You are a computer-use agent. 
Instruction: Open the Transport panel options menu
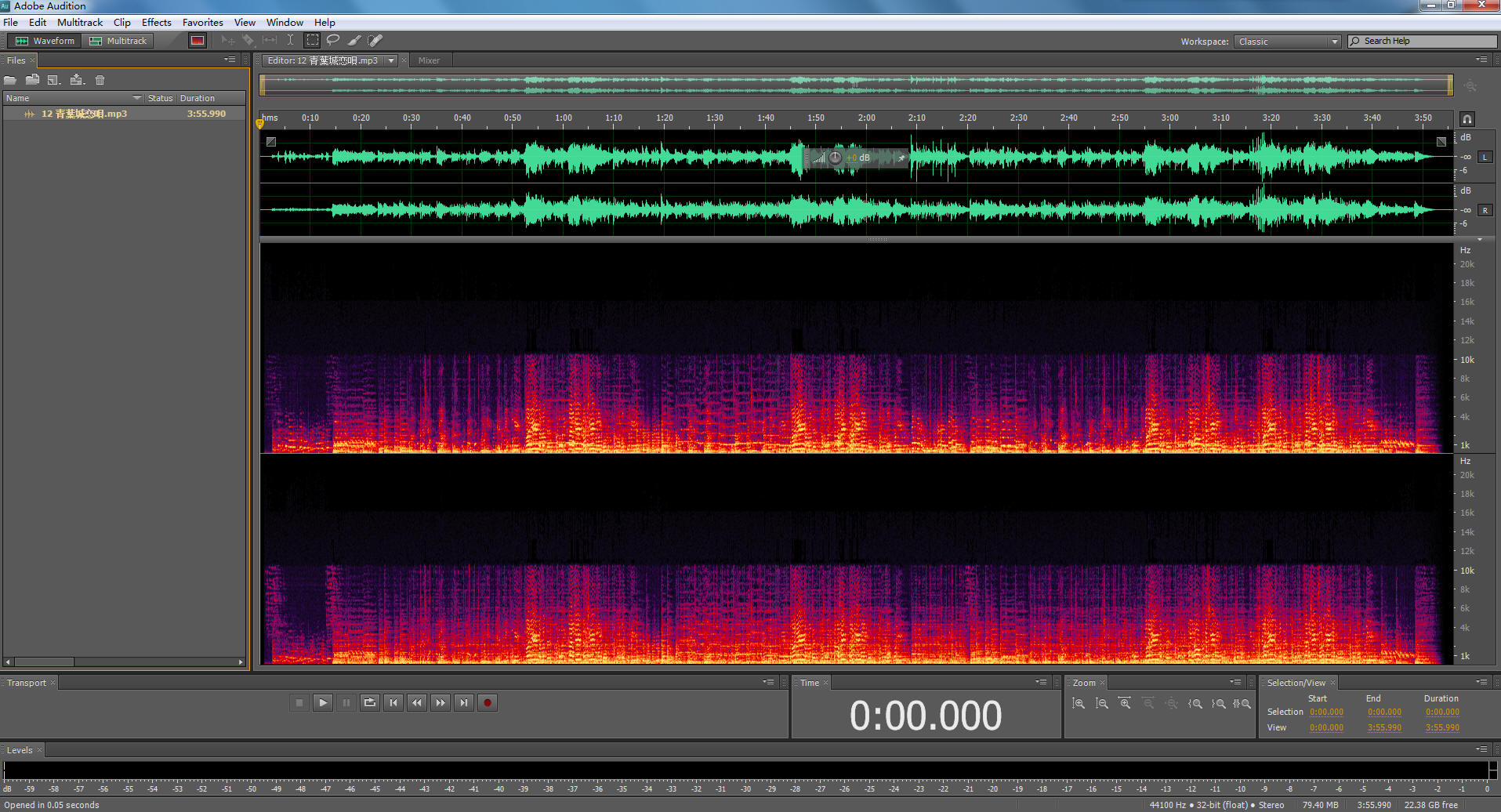[x=769, y=682]
